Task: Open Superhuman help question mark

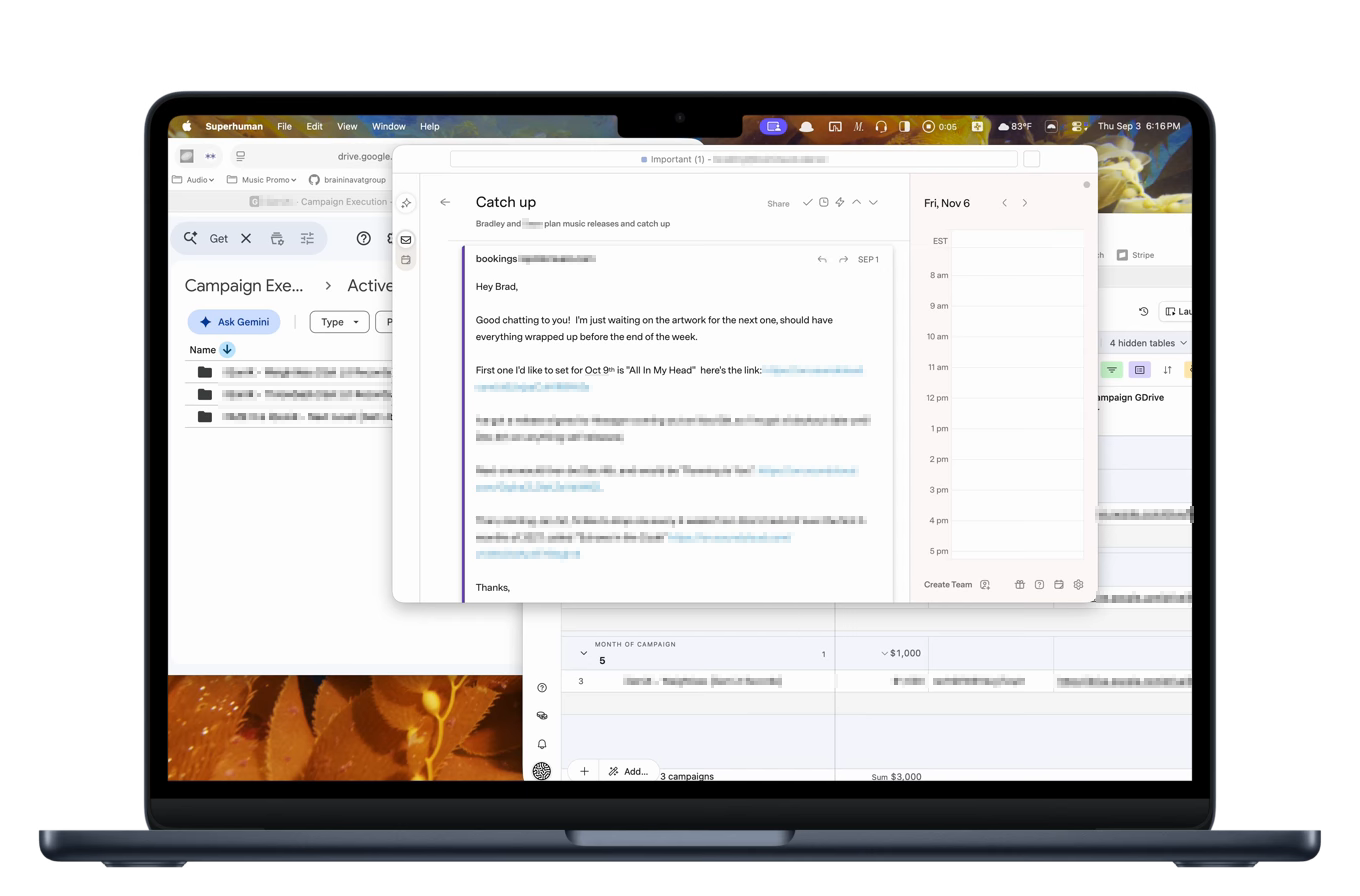Action: click(1039, 585)
